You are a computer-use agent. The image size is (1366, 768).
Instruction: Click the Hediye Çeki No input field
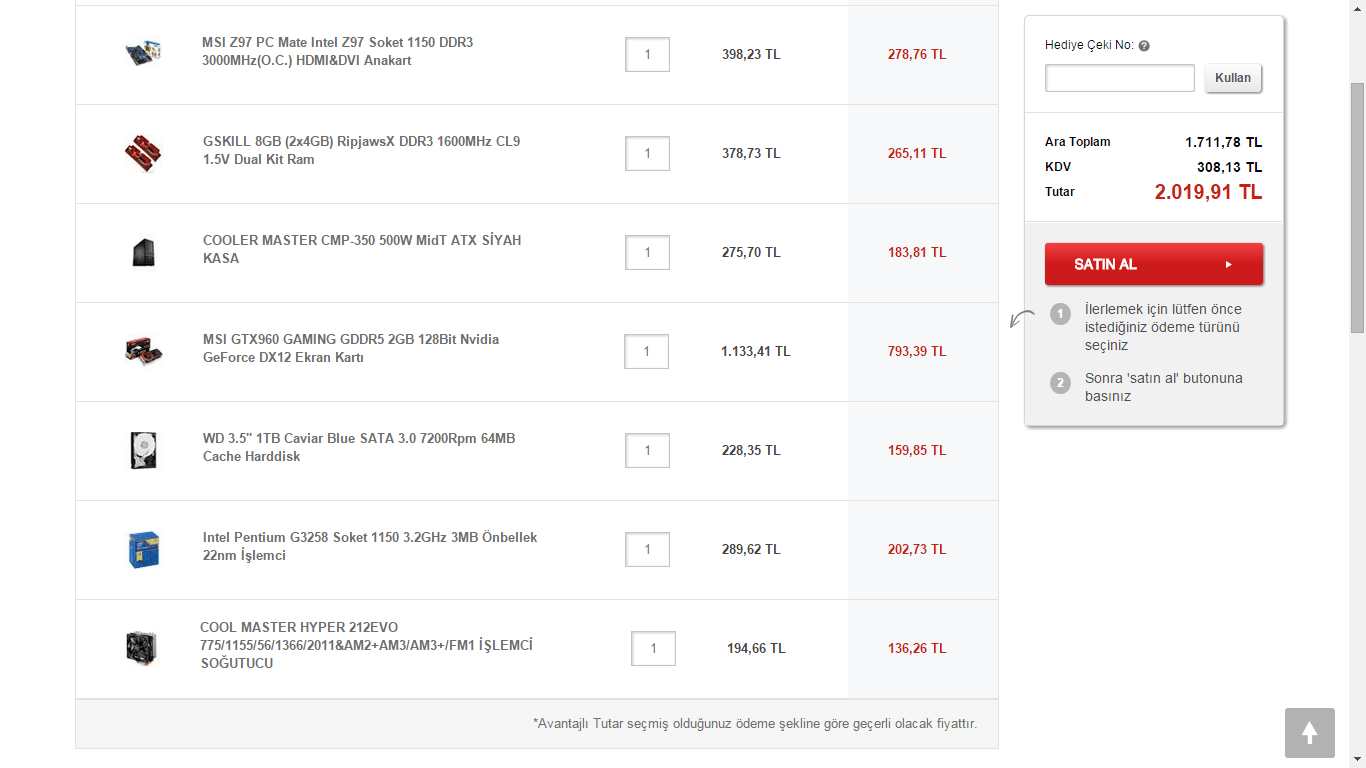[1119, 78]
